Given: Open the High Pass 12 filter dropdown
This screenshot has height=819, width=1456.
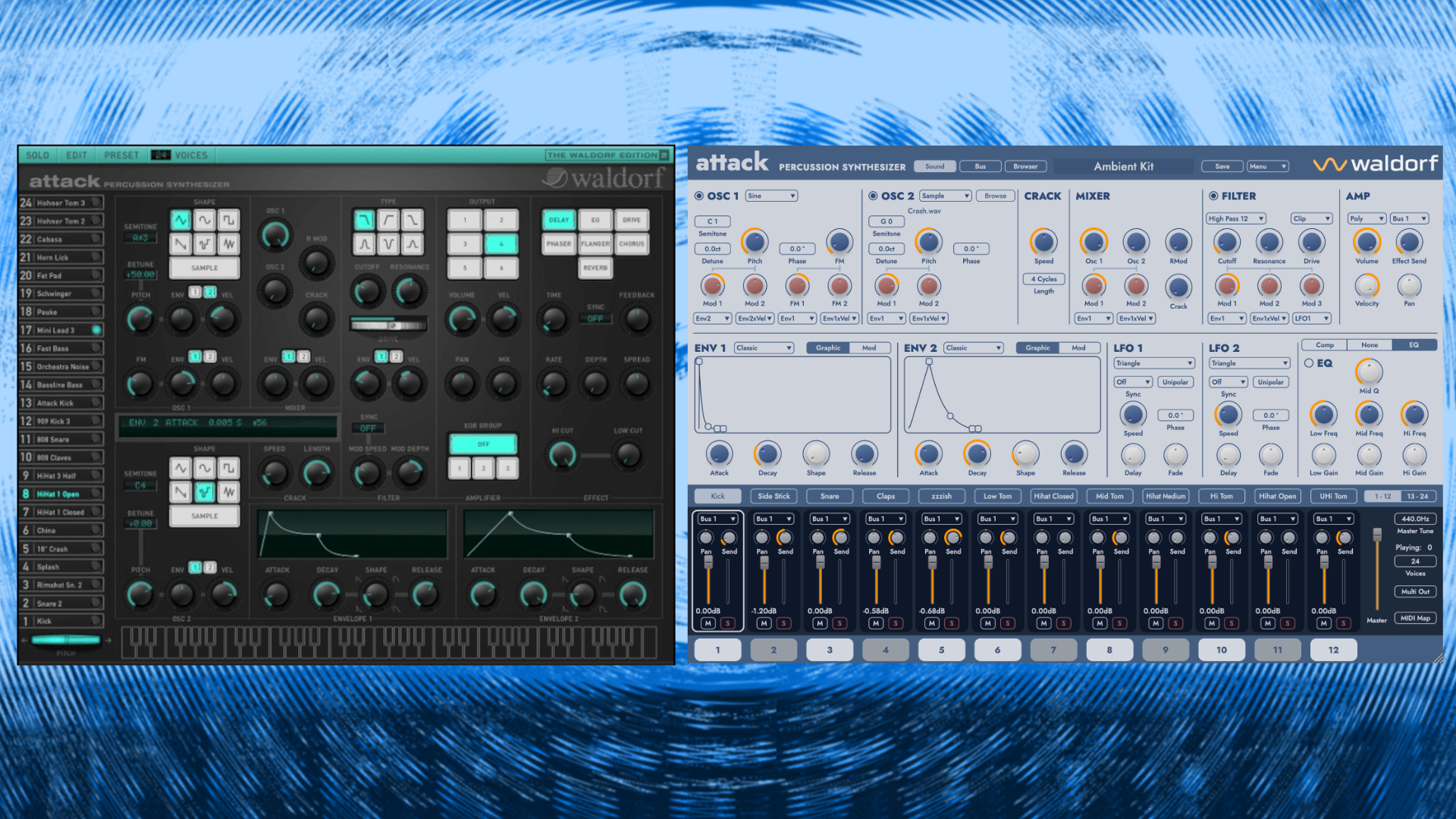Looking at the screenshot, I should tap(1236, 218).
